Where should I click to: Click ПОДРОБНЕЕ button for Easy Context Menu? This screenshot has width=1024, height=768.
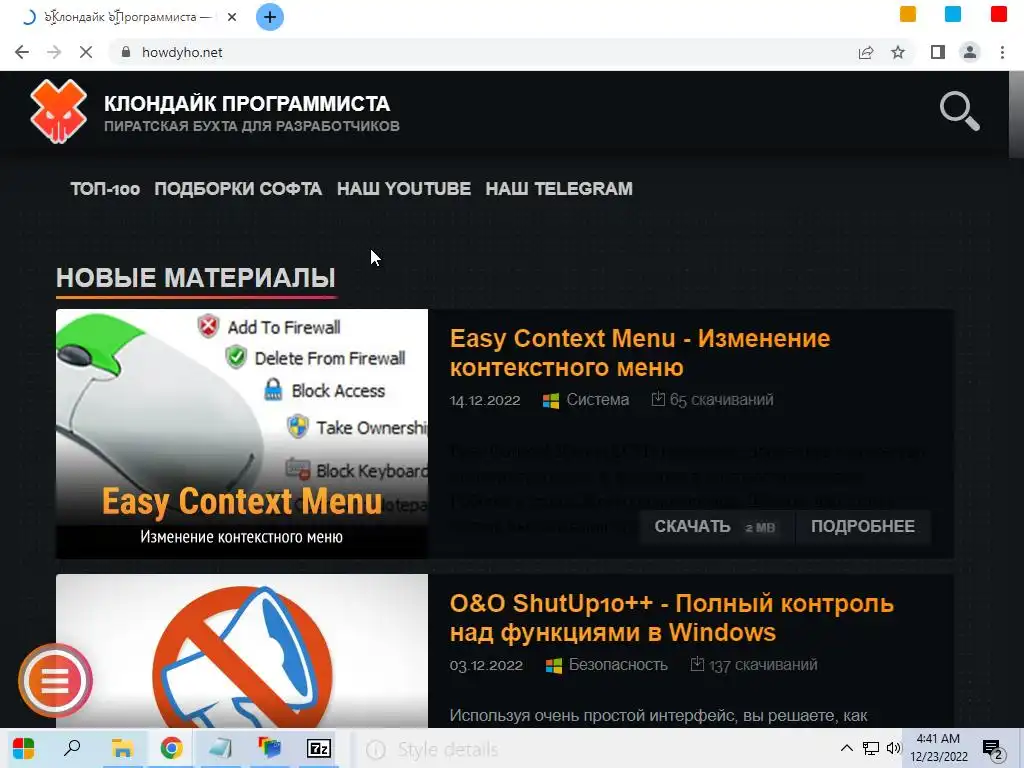[x=863, y=526]
